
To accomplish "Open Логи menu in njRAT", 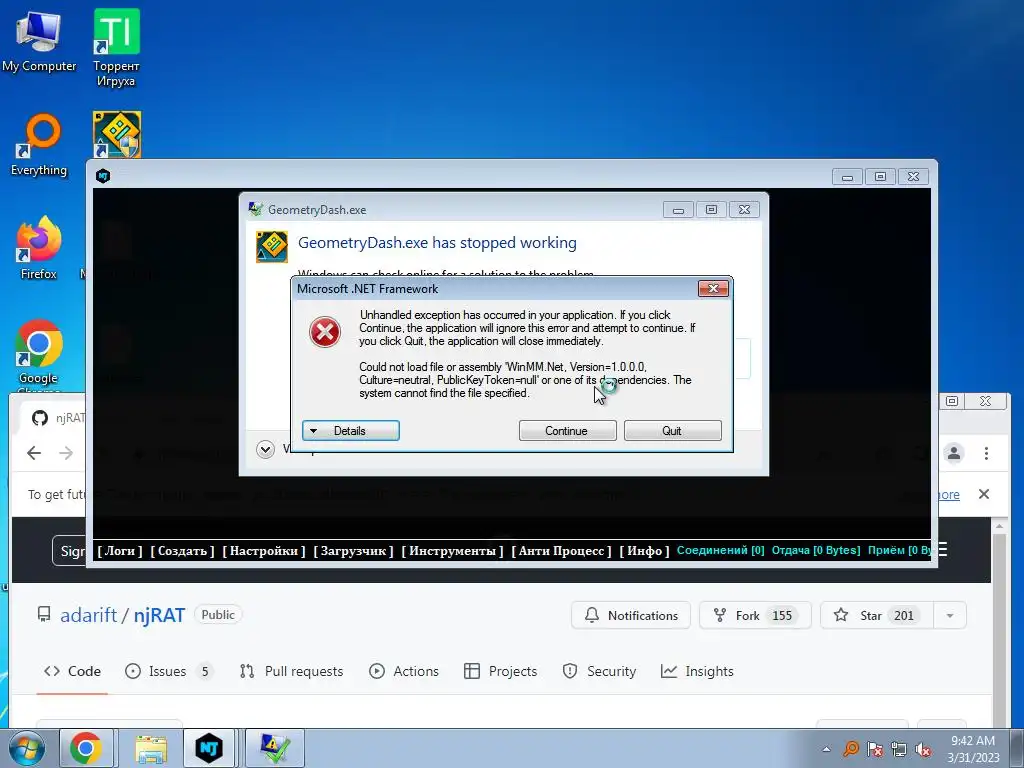I will tap(120, 551).
